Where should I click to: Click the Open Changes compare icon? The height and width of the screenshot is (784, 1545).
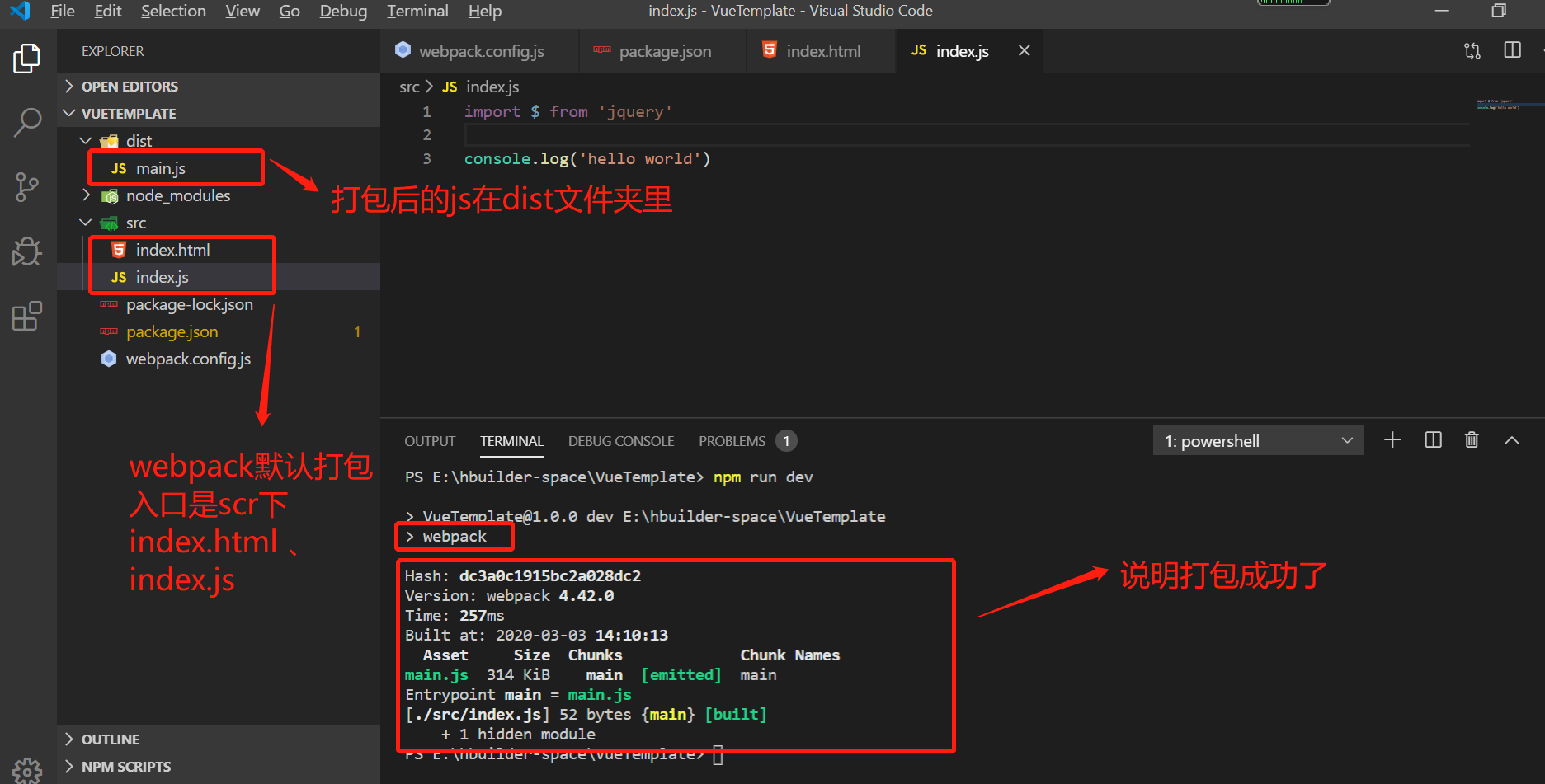tap(1472, 50)
